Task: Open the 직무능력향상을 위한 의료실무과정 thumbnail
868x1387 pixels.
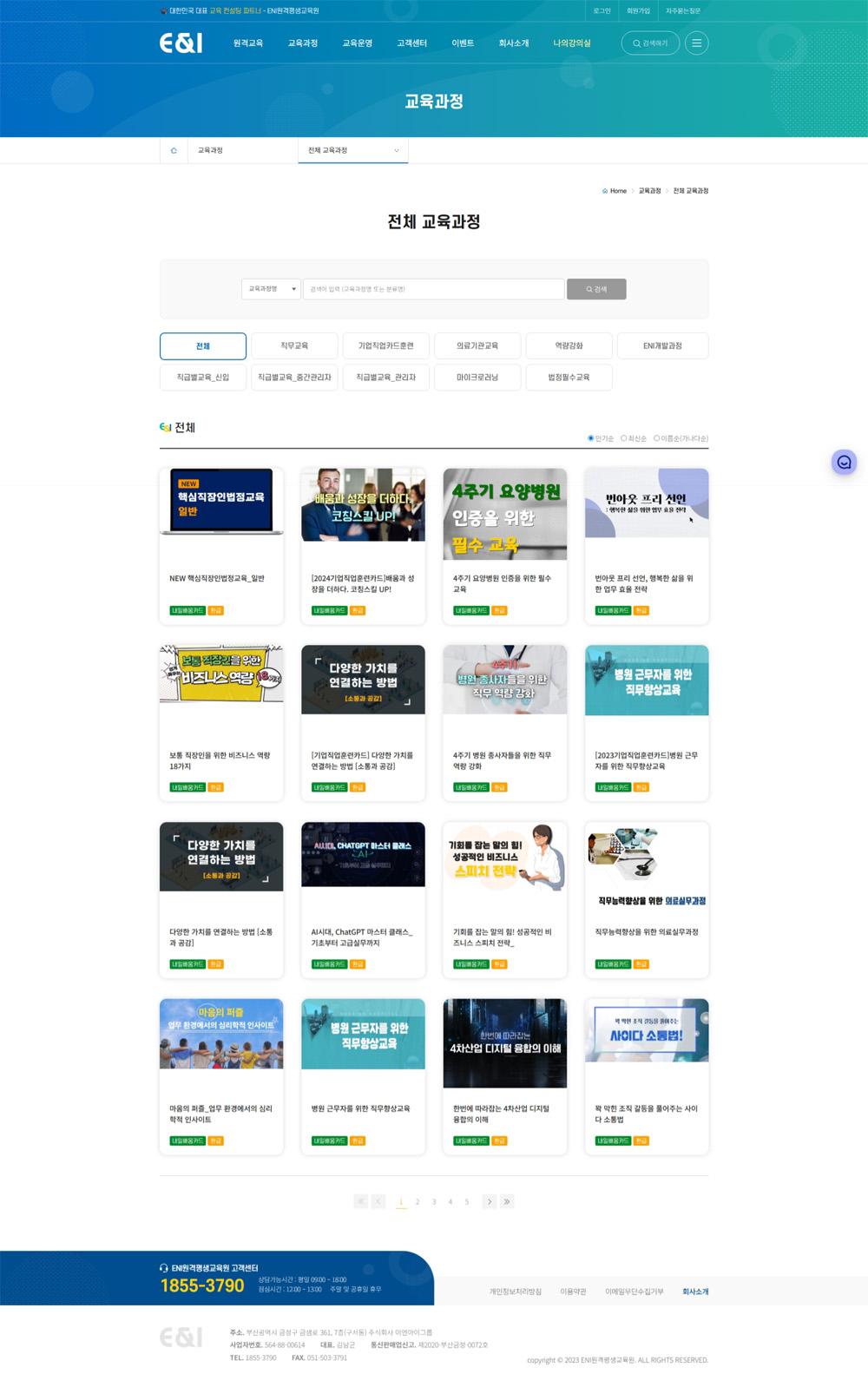Action: (x=647, y=867)
